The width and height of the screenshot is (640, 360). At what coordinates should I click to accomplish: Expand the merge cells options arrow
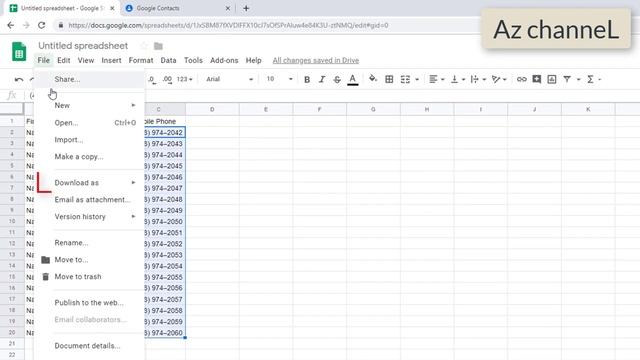point(417,80)
